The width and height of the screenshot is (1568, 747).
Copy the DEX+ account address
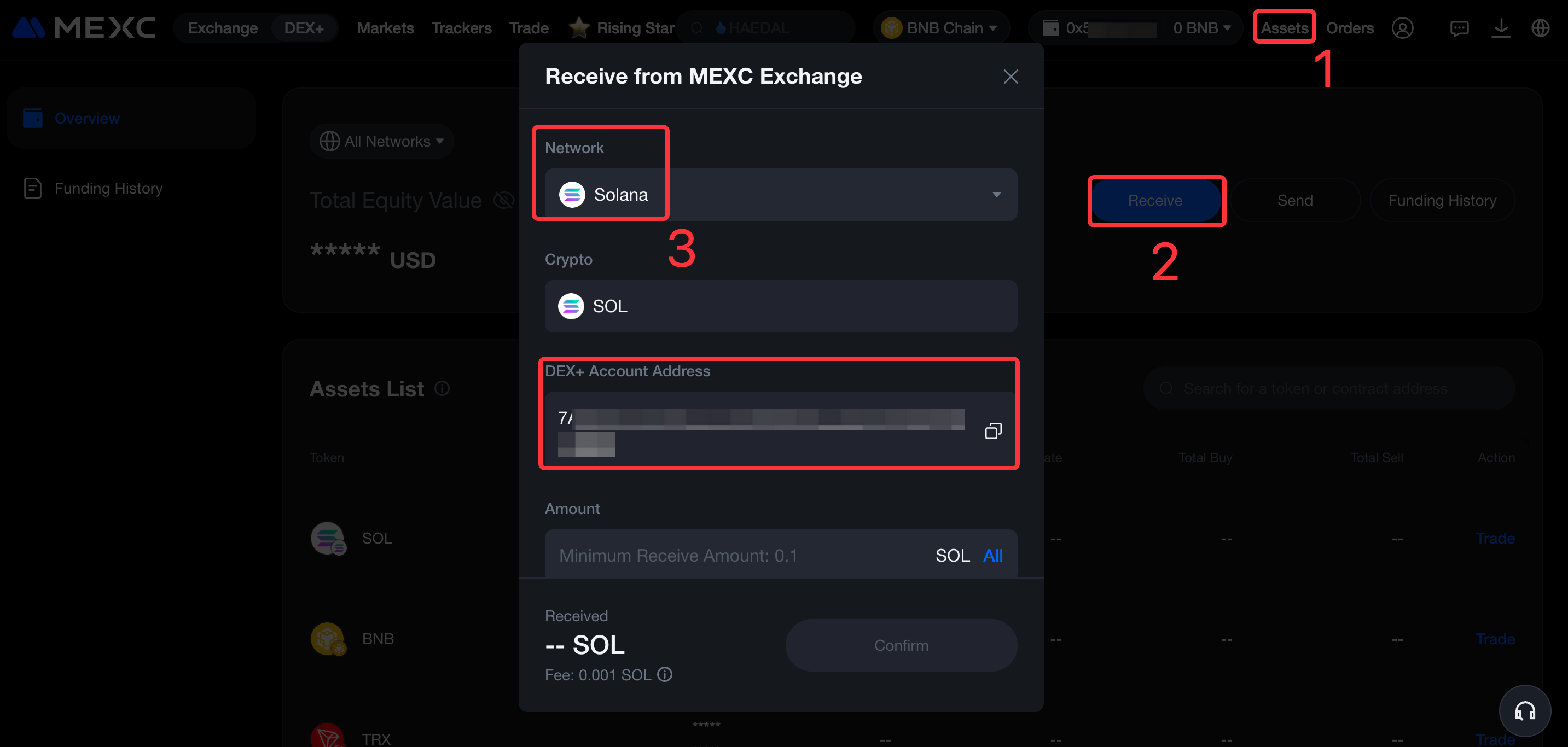[993, 431]
